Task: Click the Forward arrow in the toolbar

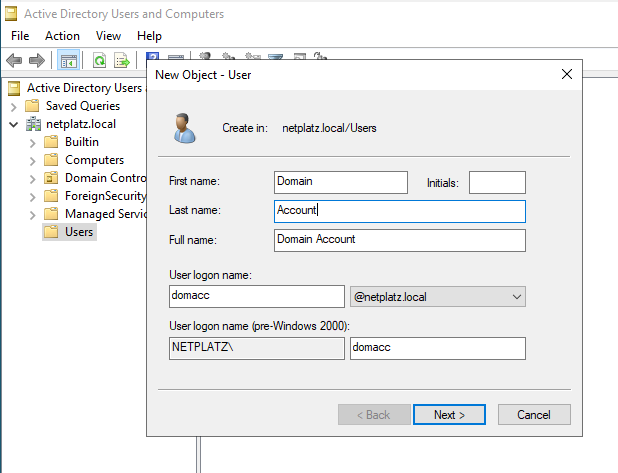Action: click(37, 61)
